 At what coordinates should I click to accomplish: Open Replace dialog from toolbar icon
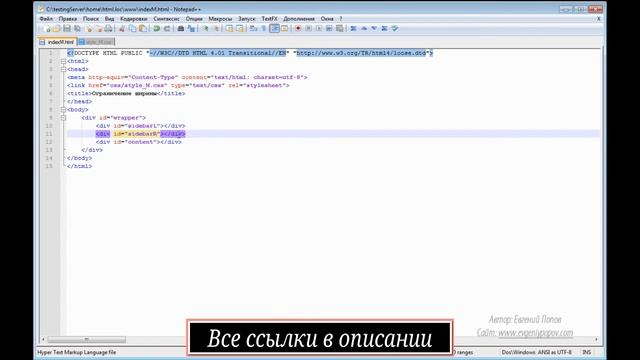coord(191,29)
